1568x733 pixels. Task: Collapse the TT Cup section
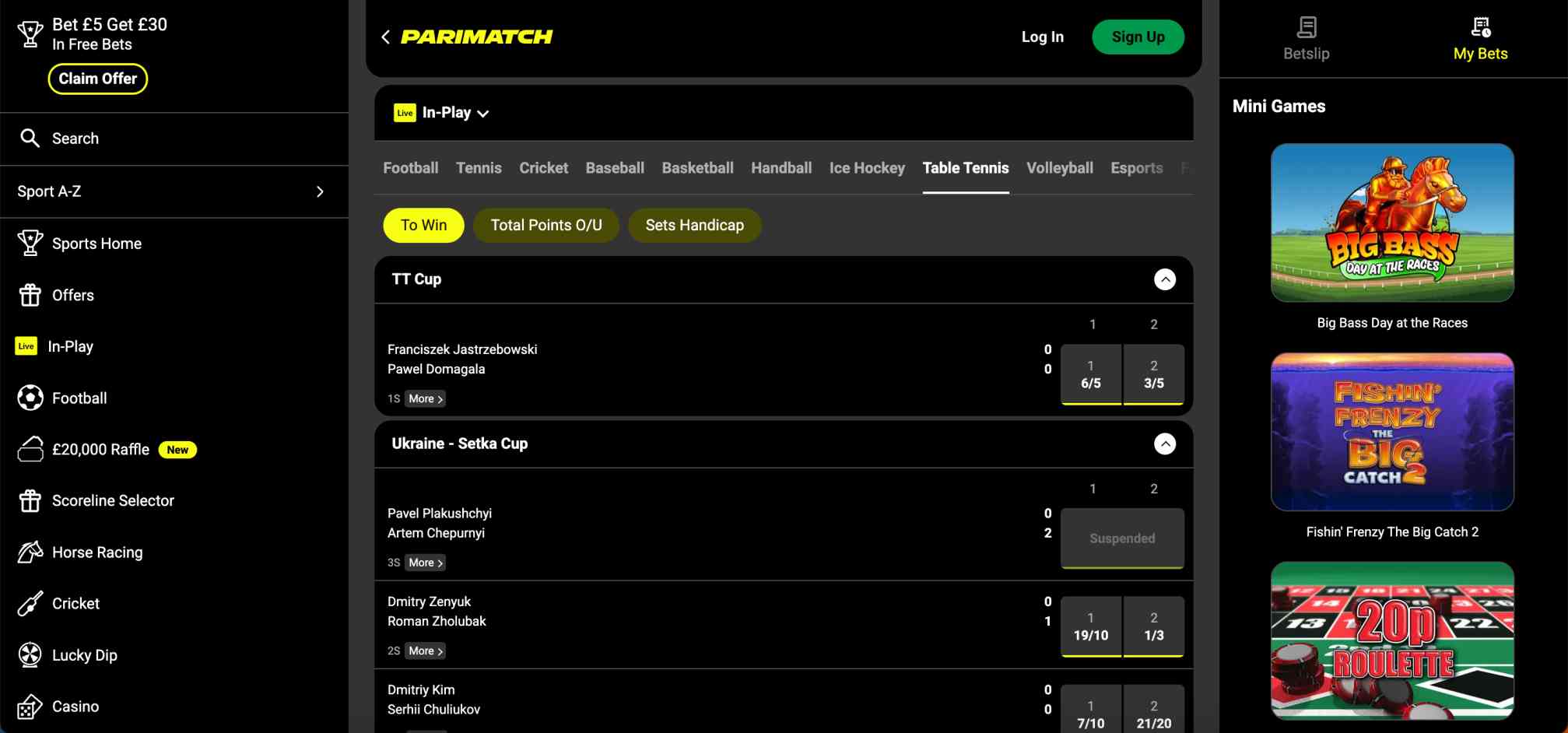point(1165,279)
